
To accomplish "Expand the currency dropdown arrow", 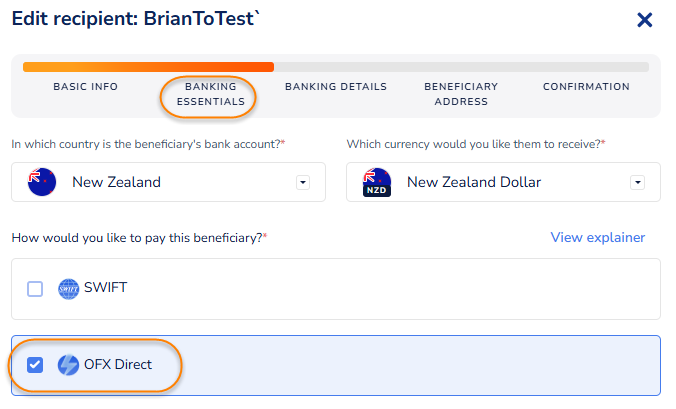I will (637, 183).
